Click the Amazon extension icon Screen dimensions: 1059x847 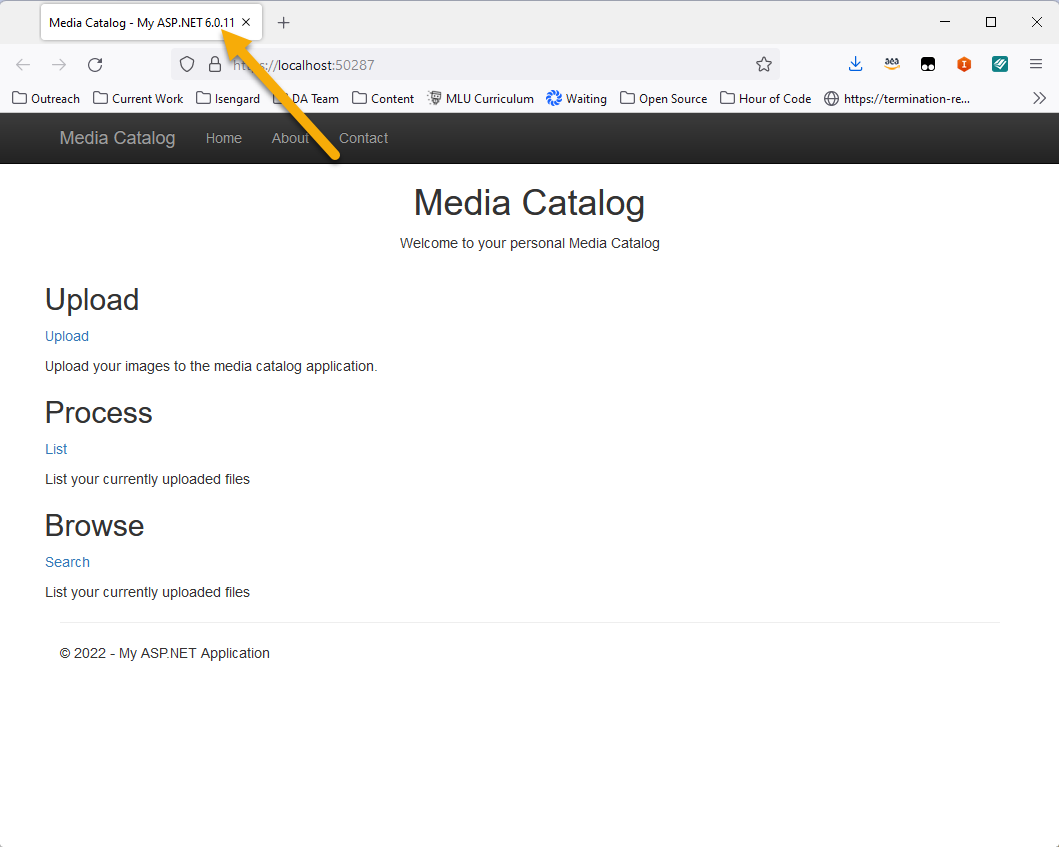[892, 65]
